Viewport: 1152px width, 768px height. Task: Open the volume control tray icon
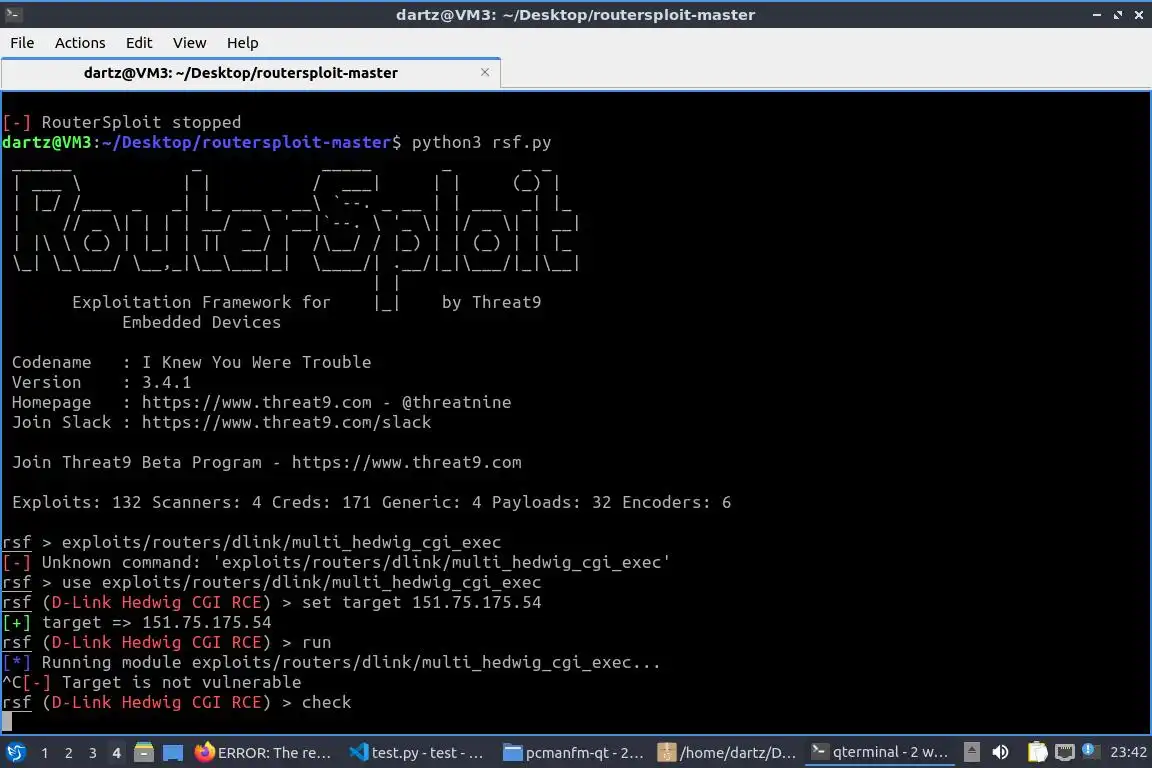pos(1000,752)
